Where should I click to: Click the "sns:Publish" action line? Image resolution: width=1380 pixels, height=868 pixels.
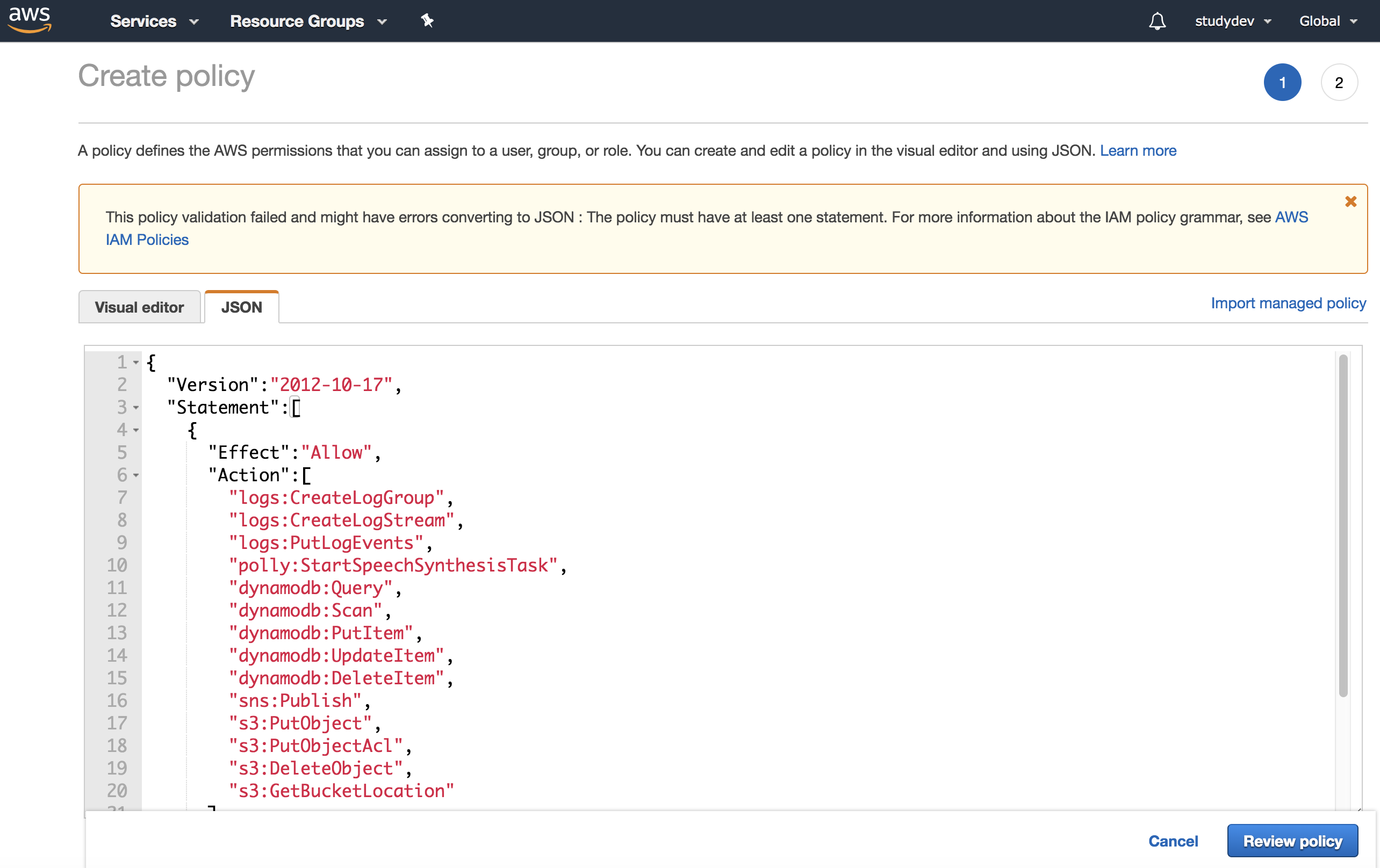(300, 701)
